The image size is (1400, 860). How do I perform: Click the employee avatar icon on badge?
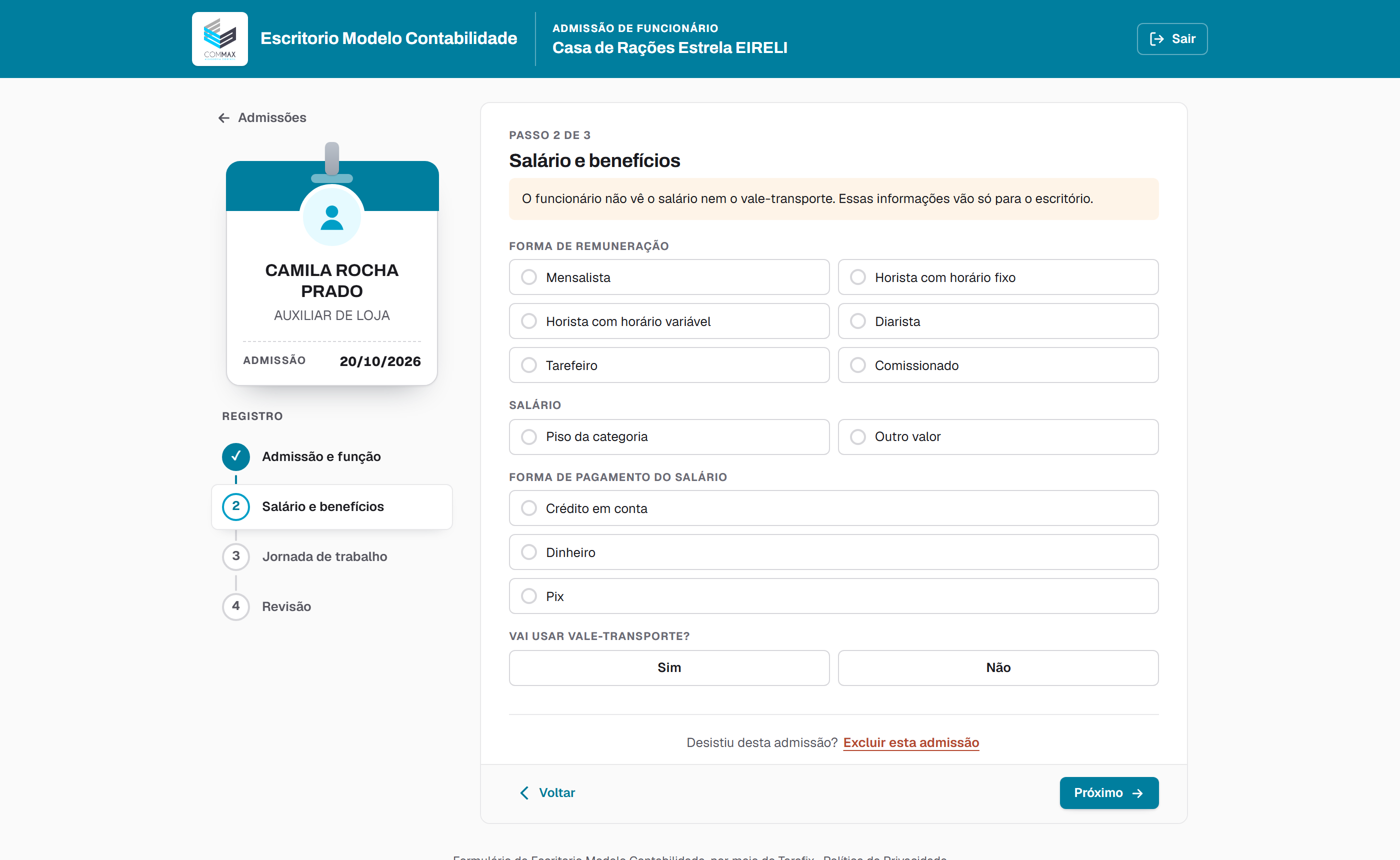pos(332,217)
